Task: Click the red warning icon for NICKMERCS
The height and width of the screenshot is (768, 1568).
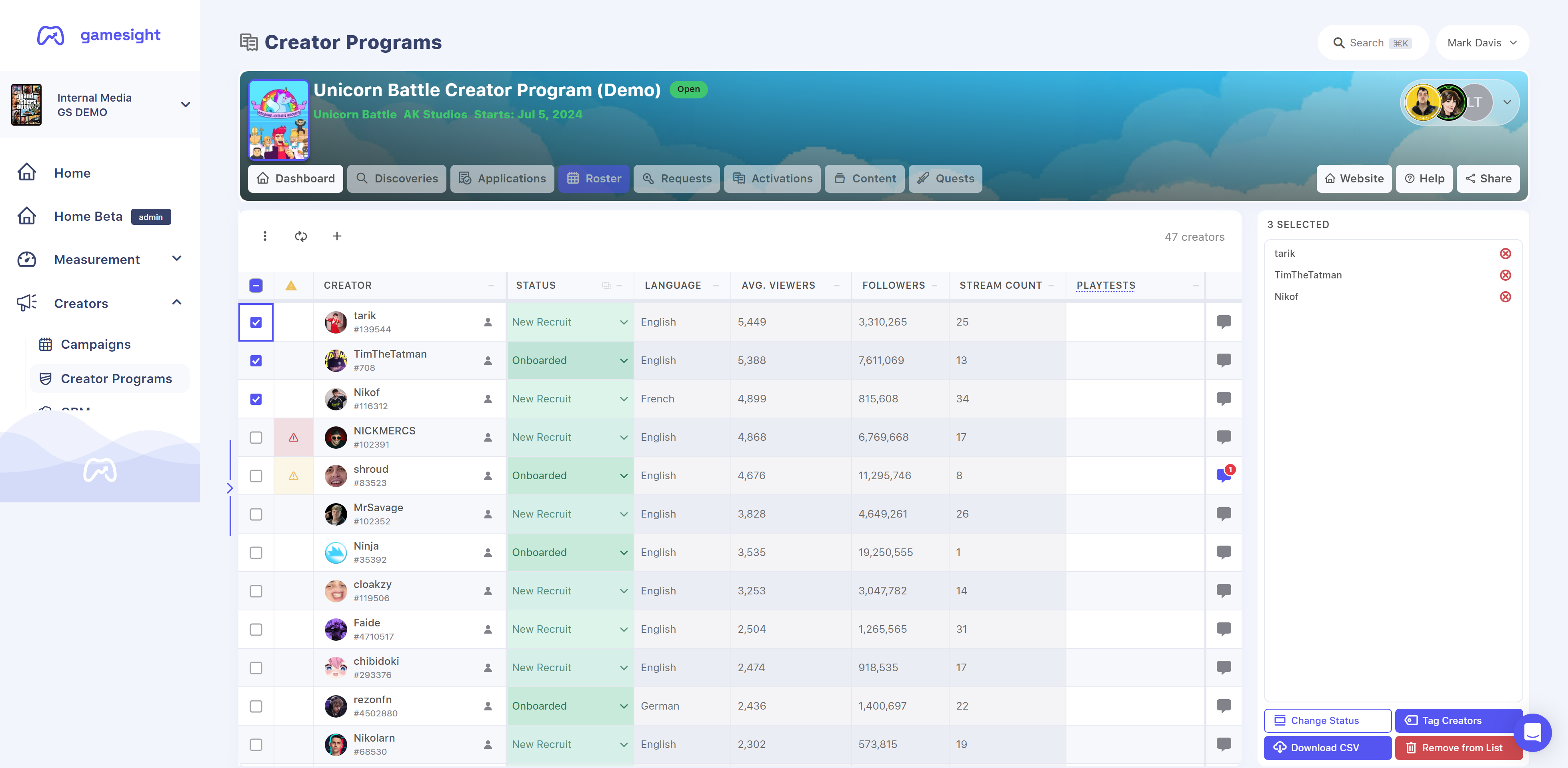Action: pos(293,437)
